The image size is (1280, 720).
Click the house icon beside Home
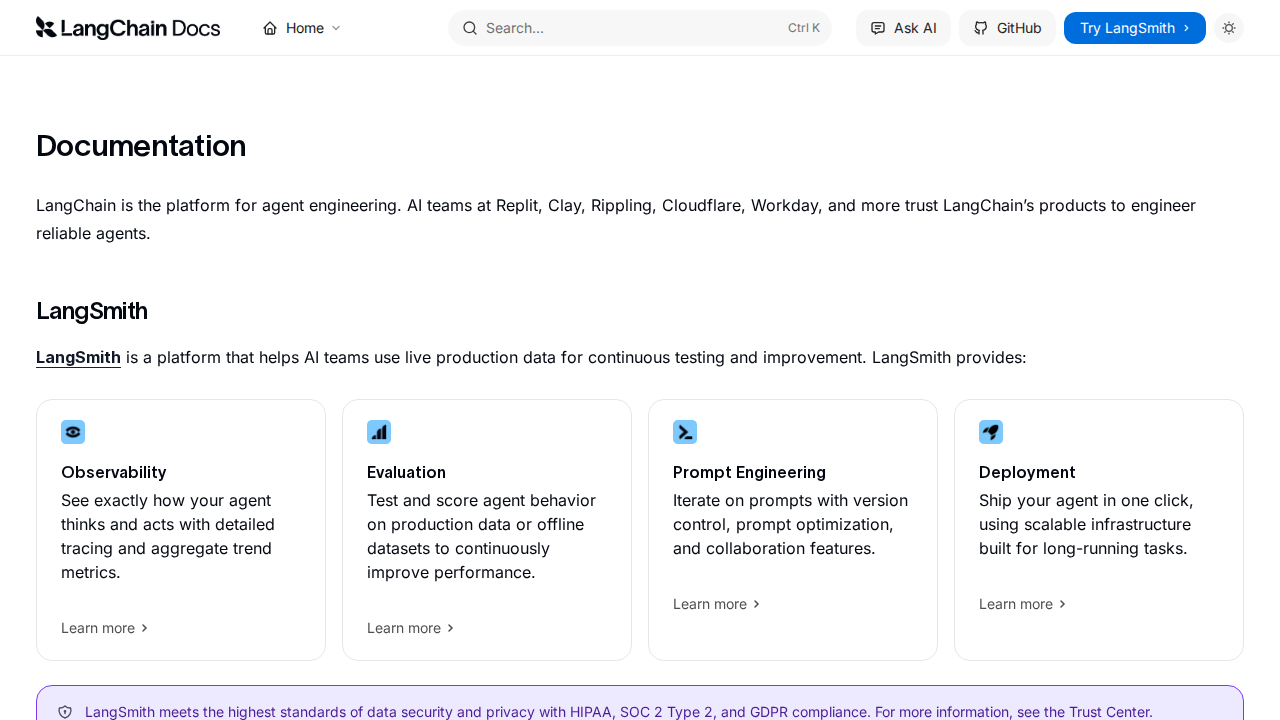[x=270, y=28]
